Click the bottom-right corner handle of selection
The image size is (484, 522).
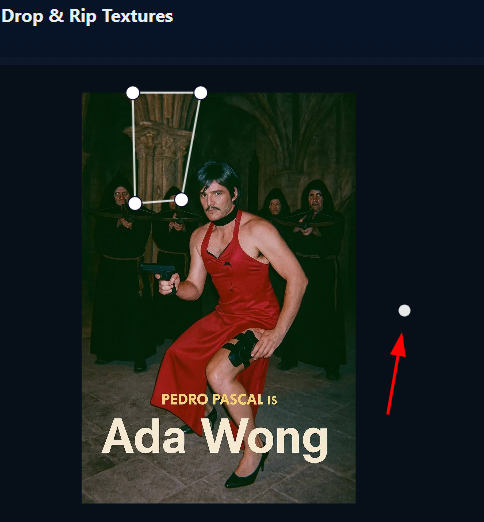[181, 200]
